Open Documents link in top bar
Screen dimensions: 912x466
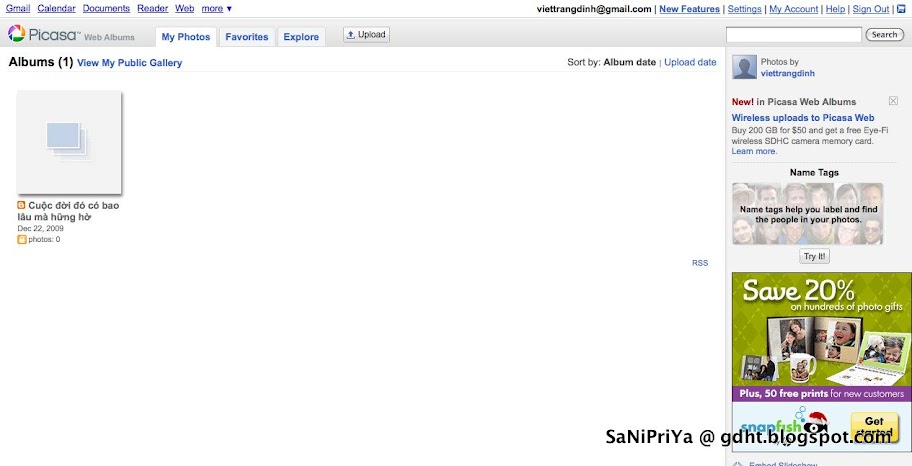click(x=106, y=9)
